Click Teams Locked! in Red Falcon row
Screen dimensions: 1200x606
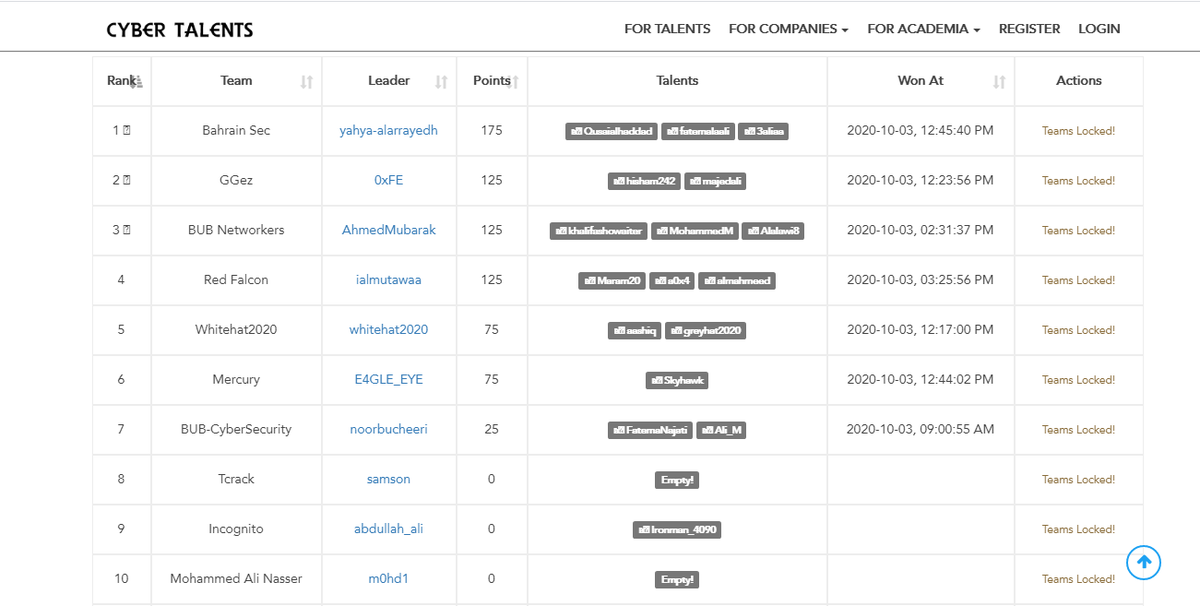pyautogui.click(x=1078, y=280)
